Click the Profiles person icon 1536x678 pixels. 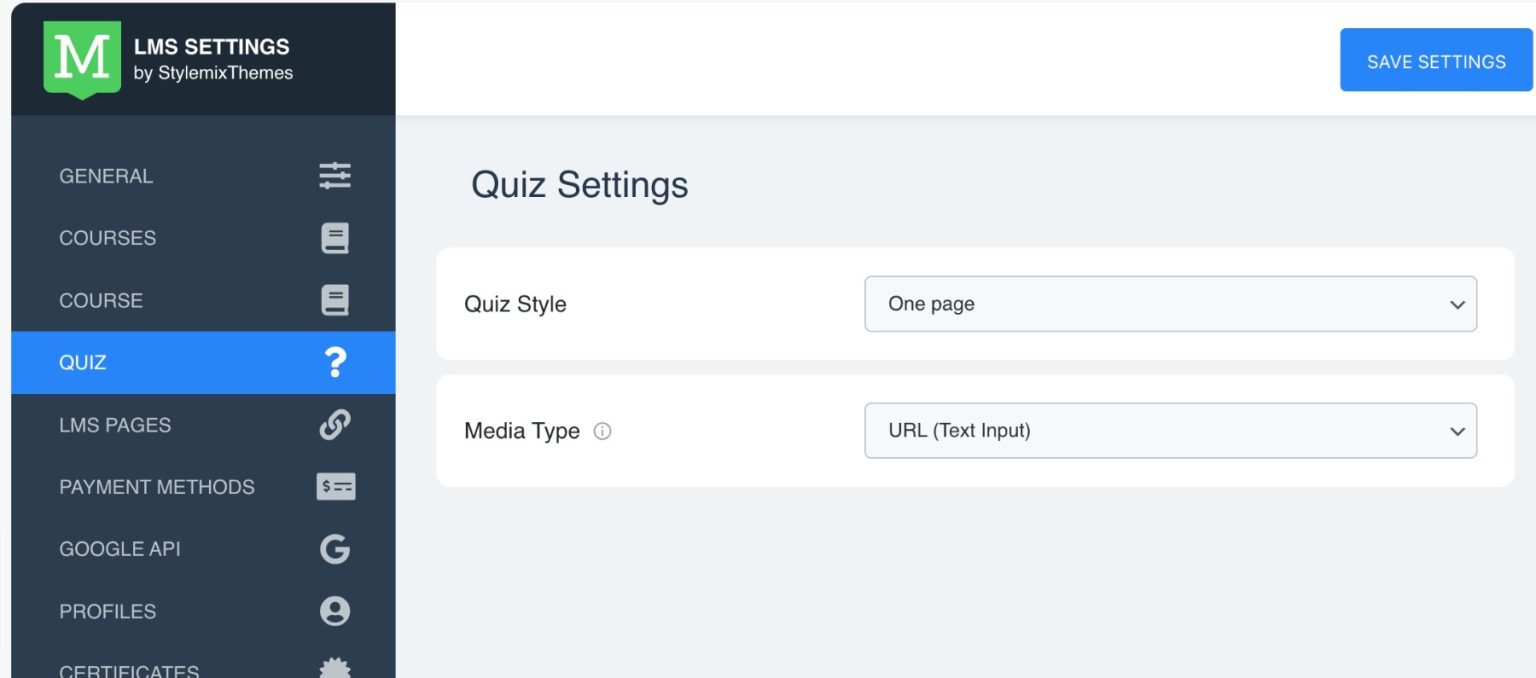pyautogui.click(x=335, y=611)
